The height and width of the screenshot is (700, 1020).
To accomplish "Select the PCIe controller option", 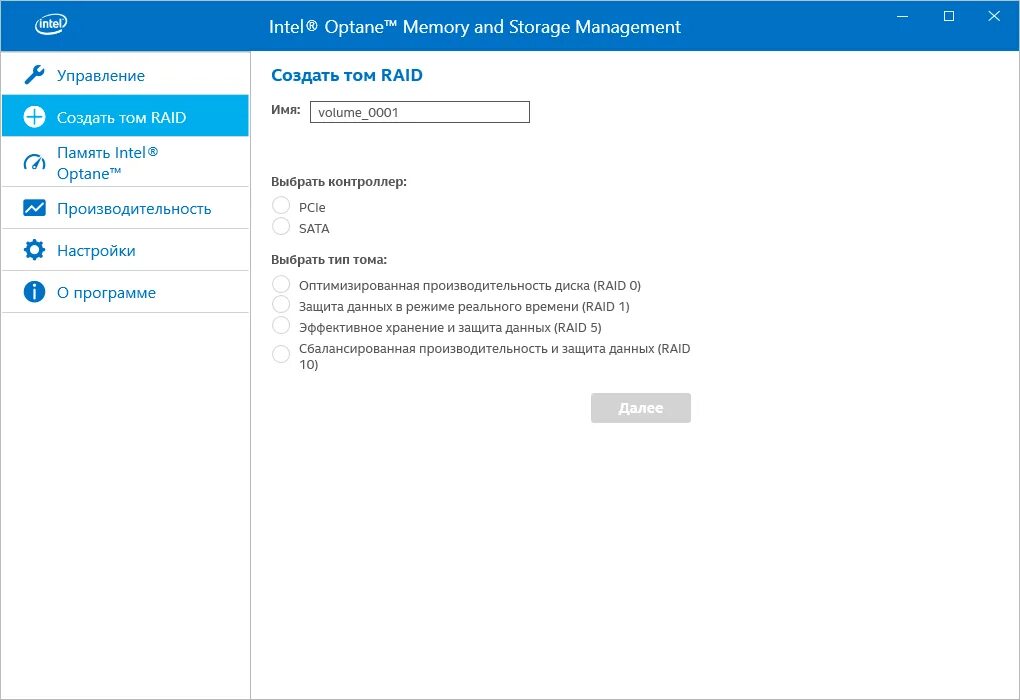I will click(x=281, y=206).
